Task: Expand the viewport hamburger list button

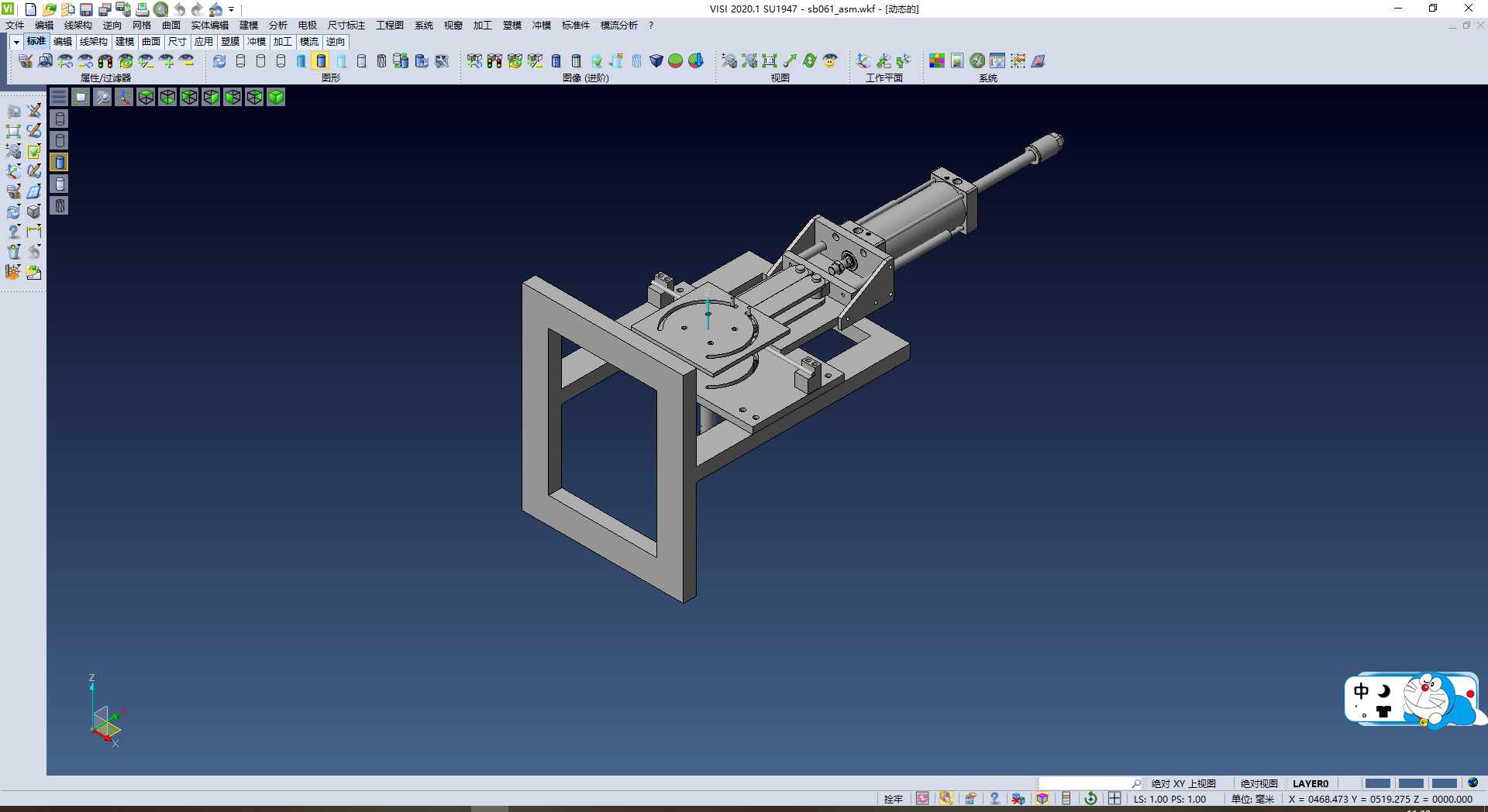Action: coord(59,97)
